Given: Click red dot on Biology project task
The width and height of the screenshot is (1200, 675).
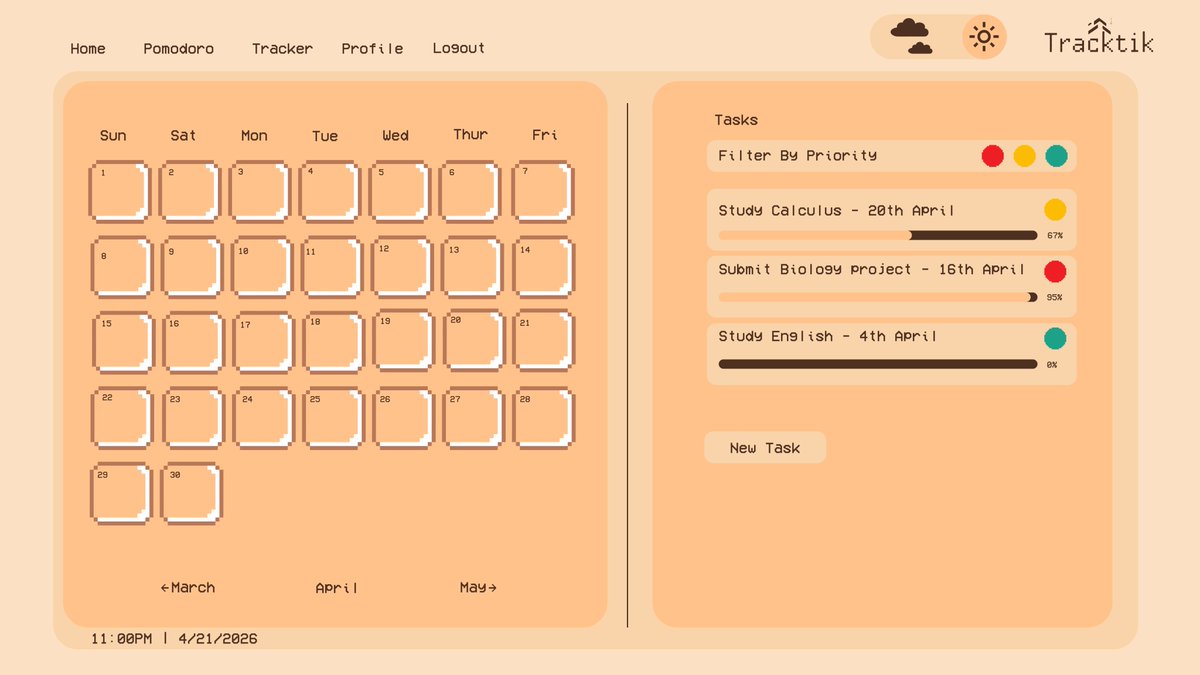Looking at the screenshot, I should [1055, 271].
